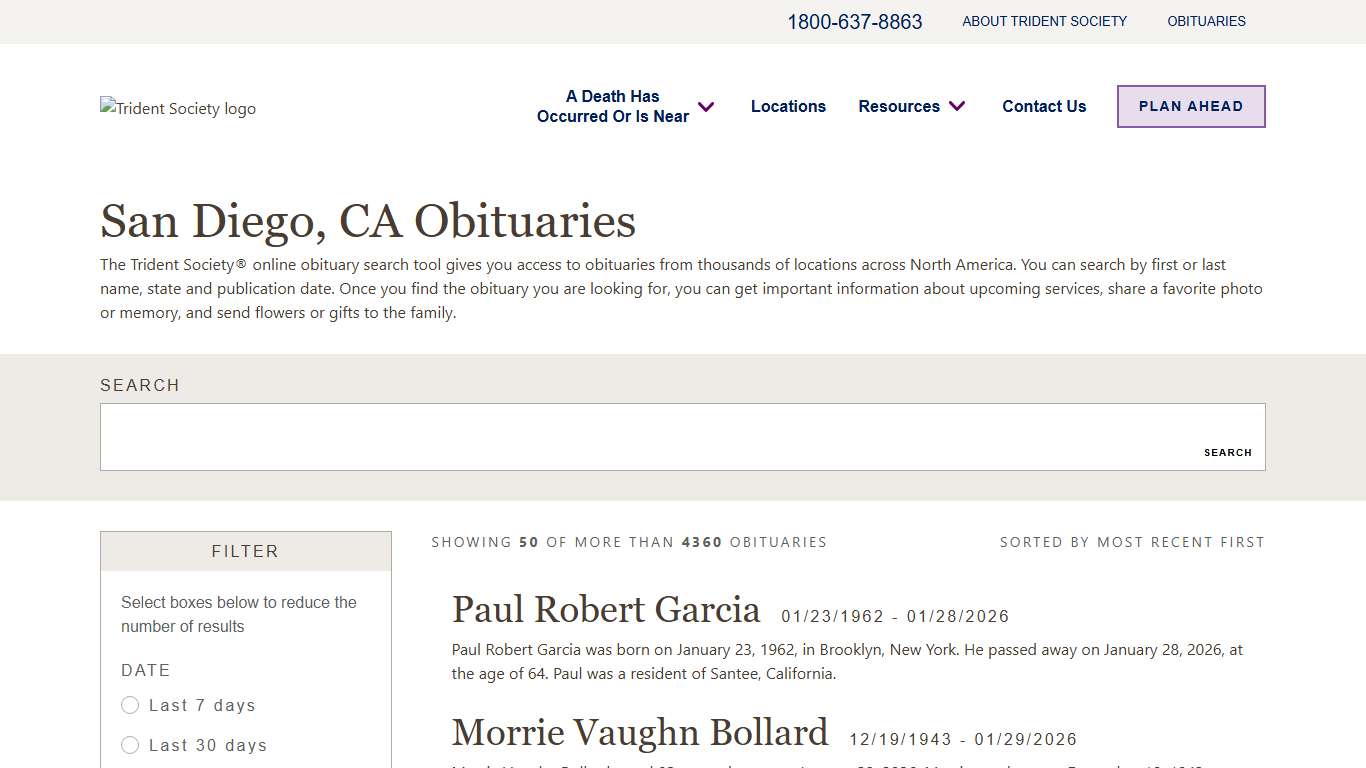
Task: Open the Contact Us page
Action: tap(1044, 106)
